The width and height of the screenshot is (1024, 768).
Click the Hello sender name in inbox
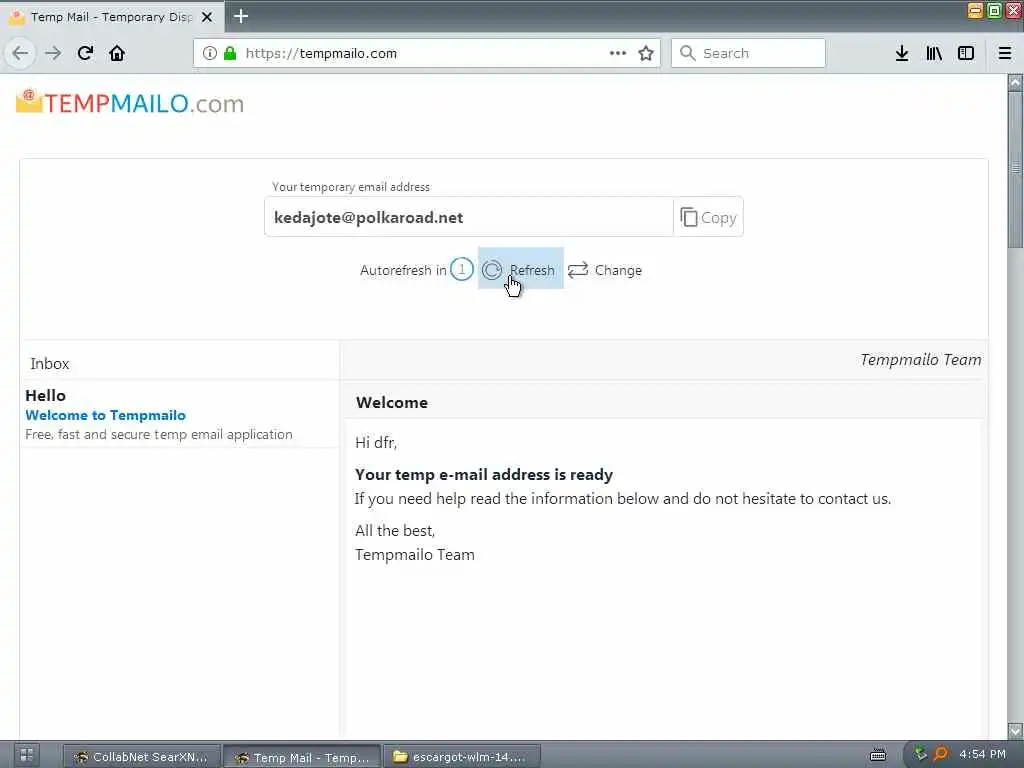pyautogui.click(x=45, y=395)
